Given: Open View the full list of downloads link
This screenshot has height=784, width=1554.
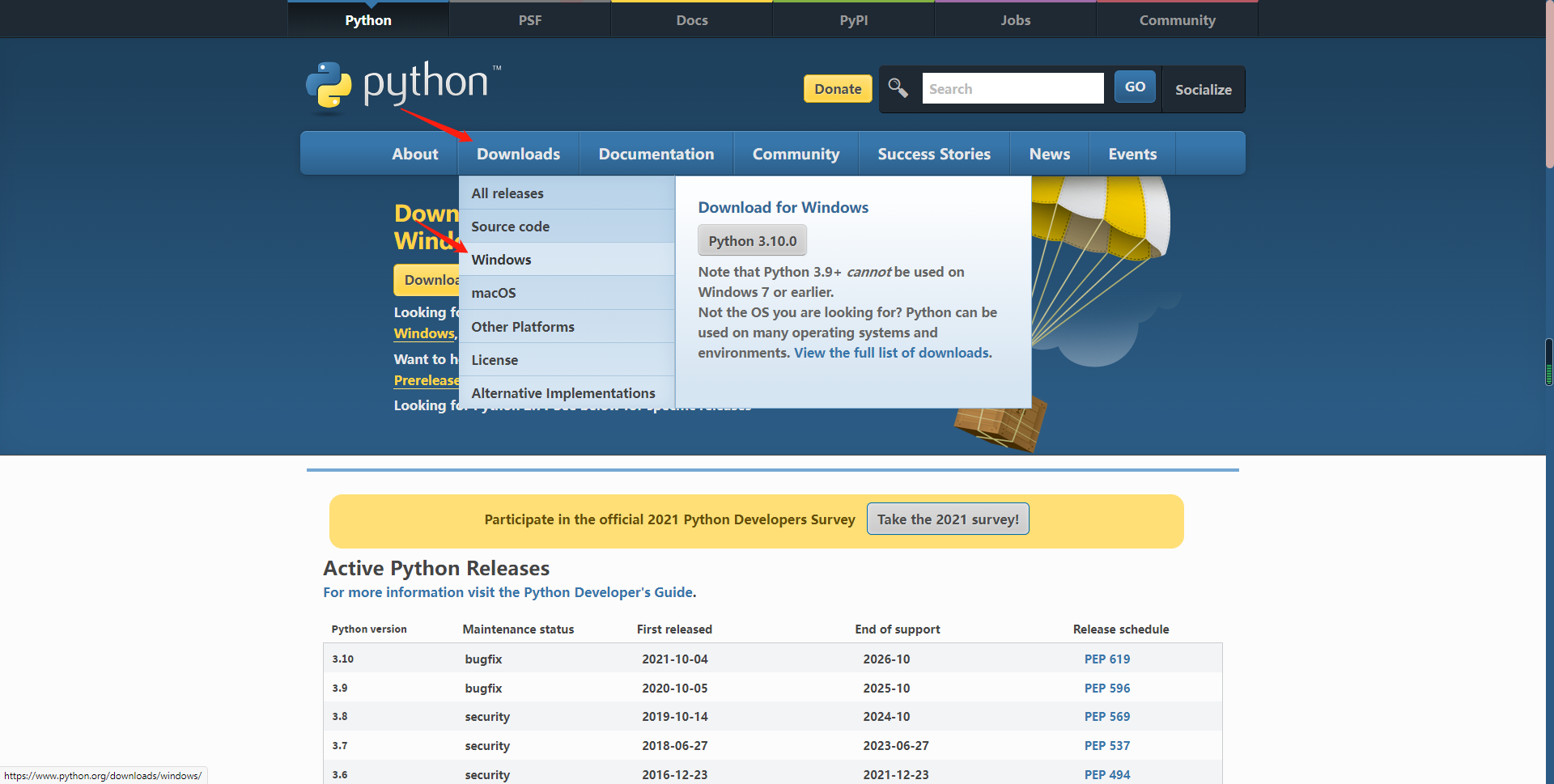Looking at the screenshot, I should tap(891, 353).
